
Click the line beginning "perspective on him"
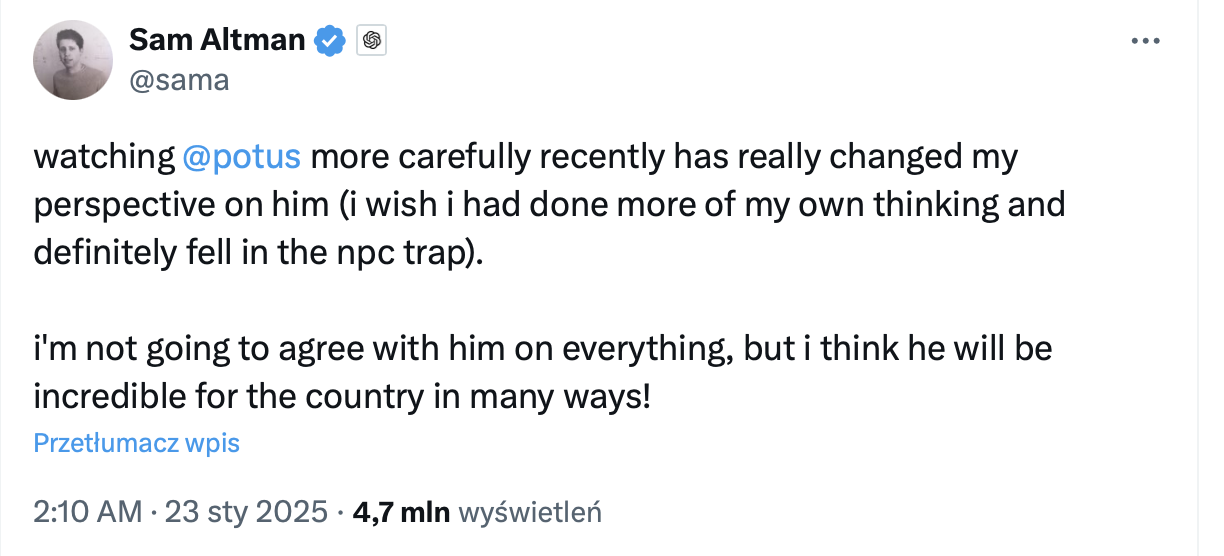(x=548, y=205)
